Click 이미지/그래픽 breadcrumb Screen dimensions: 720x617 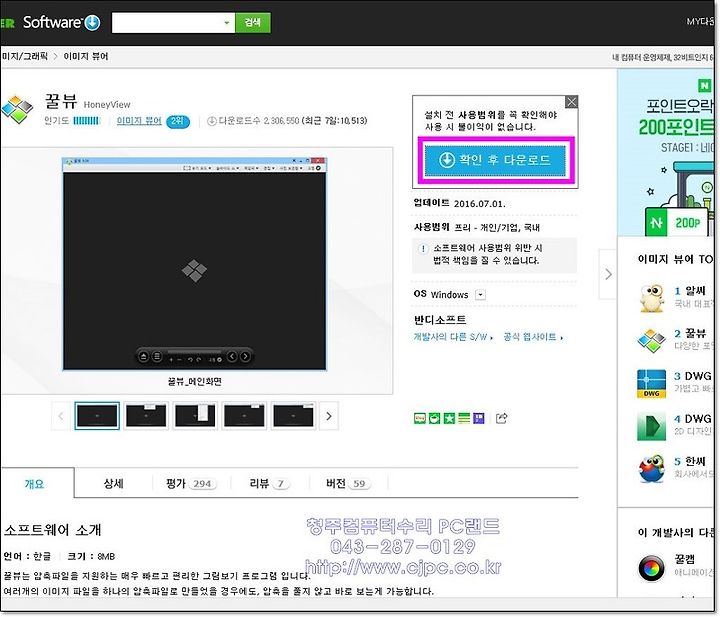click(x=25, y=56)
